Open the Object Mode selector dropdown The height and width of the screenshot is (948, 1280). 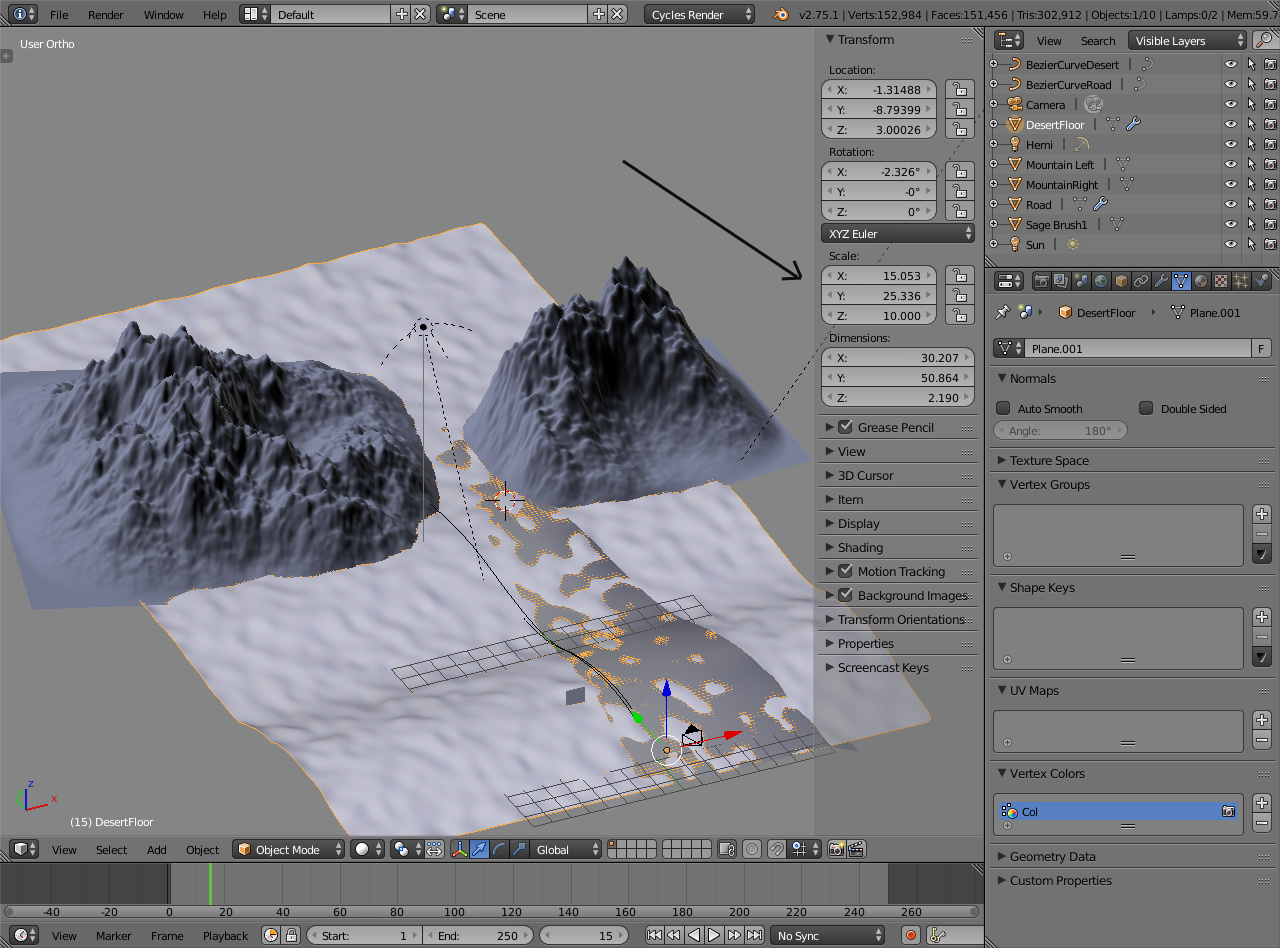pos(289,849)
